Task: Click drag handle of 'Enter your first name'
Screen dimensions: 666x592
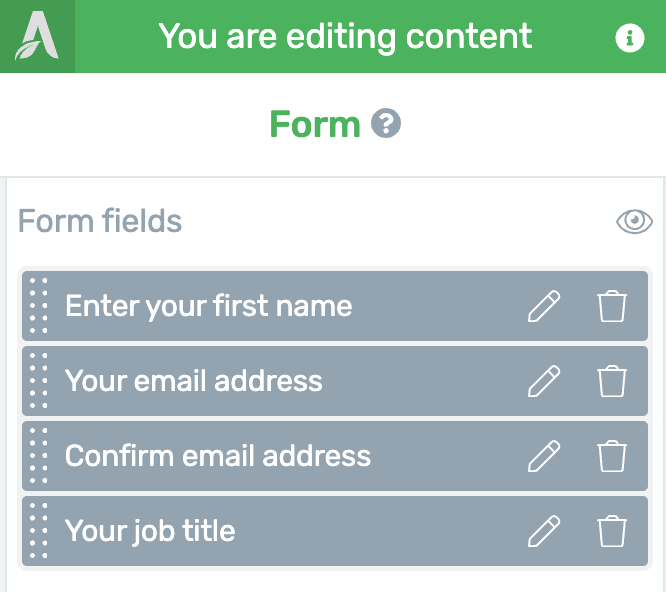Action: [39, 305]
